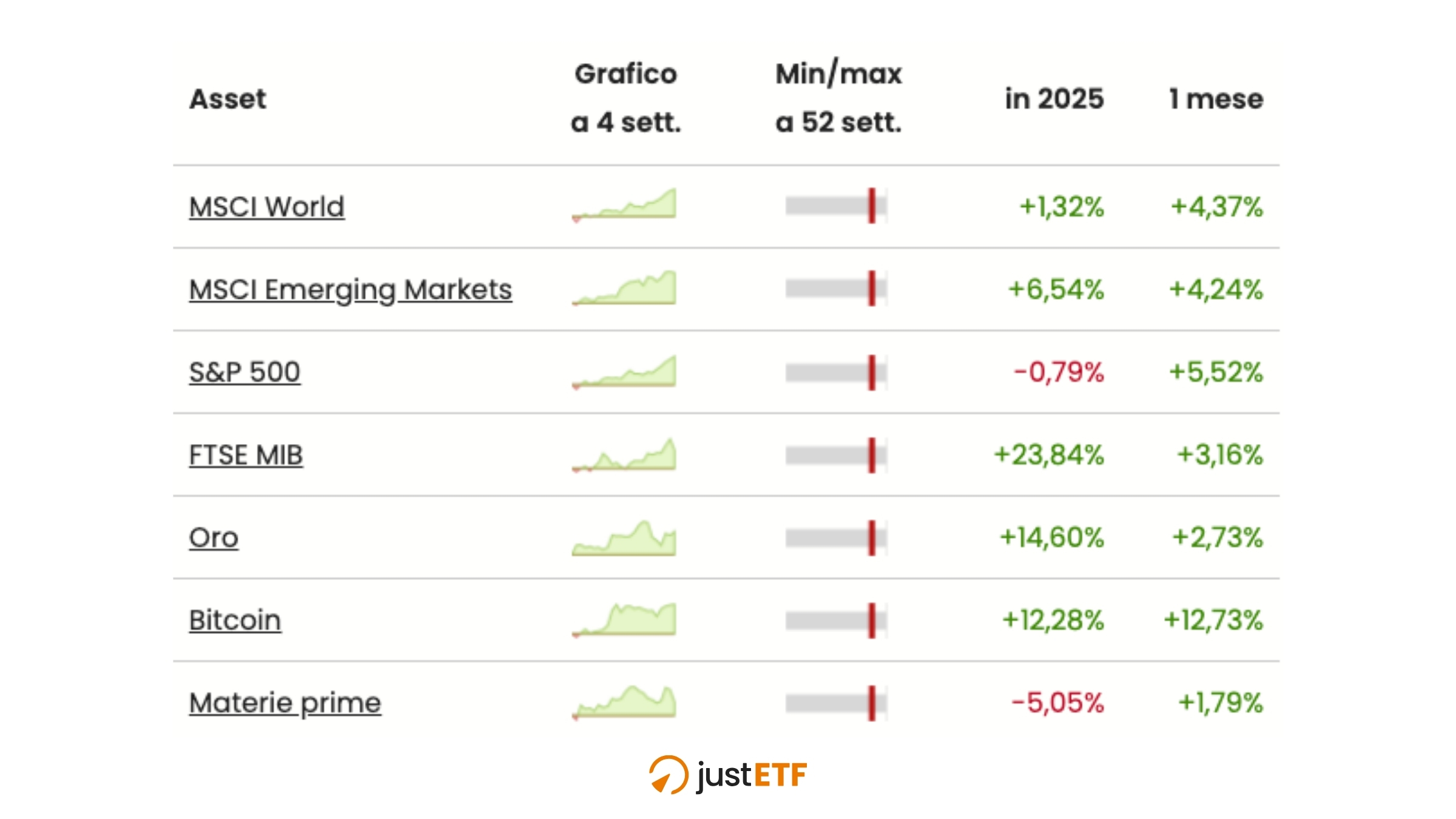Click S&P 500 52-week min/max bar

coord(836,372)
